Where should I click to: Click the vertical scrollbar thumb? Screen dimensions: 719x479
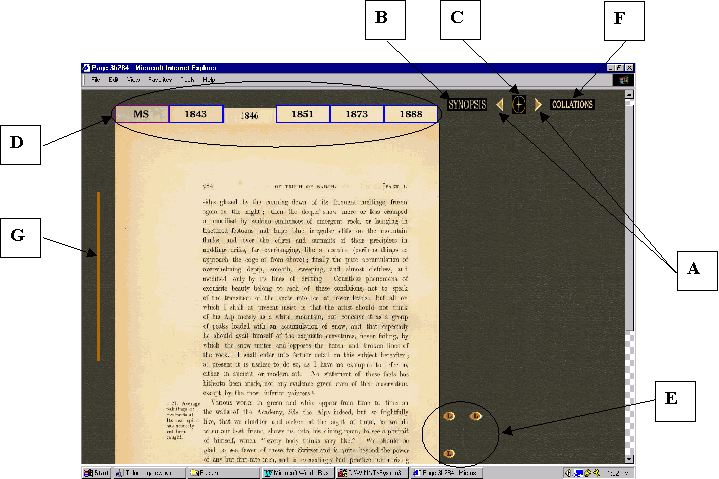tap(629, 216)
